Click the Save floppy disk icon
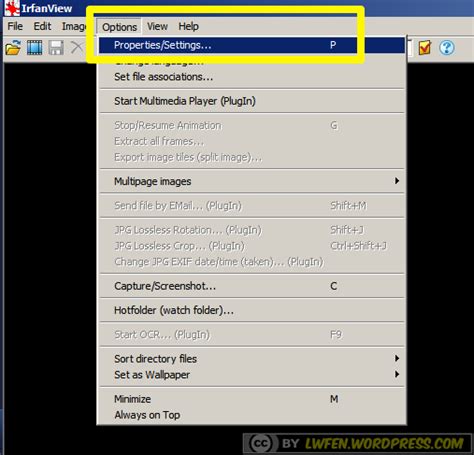474x455 pixels. pos(56,47)
